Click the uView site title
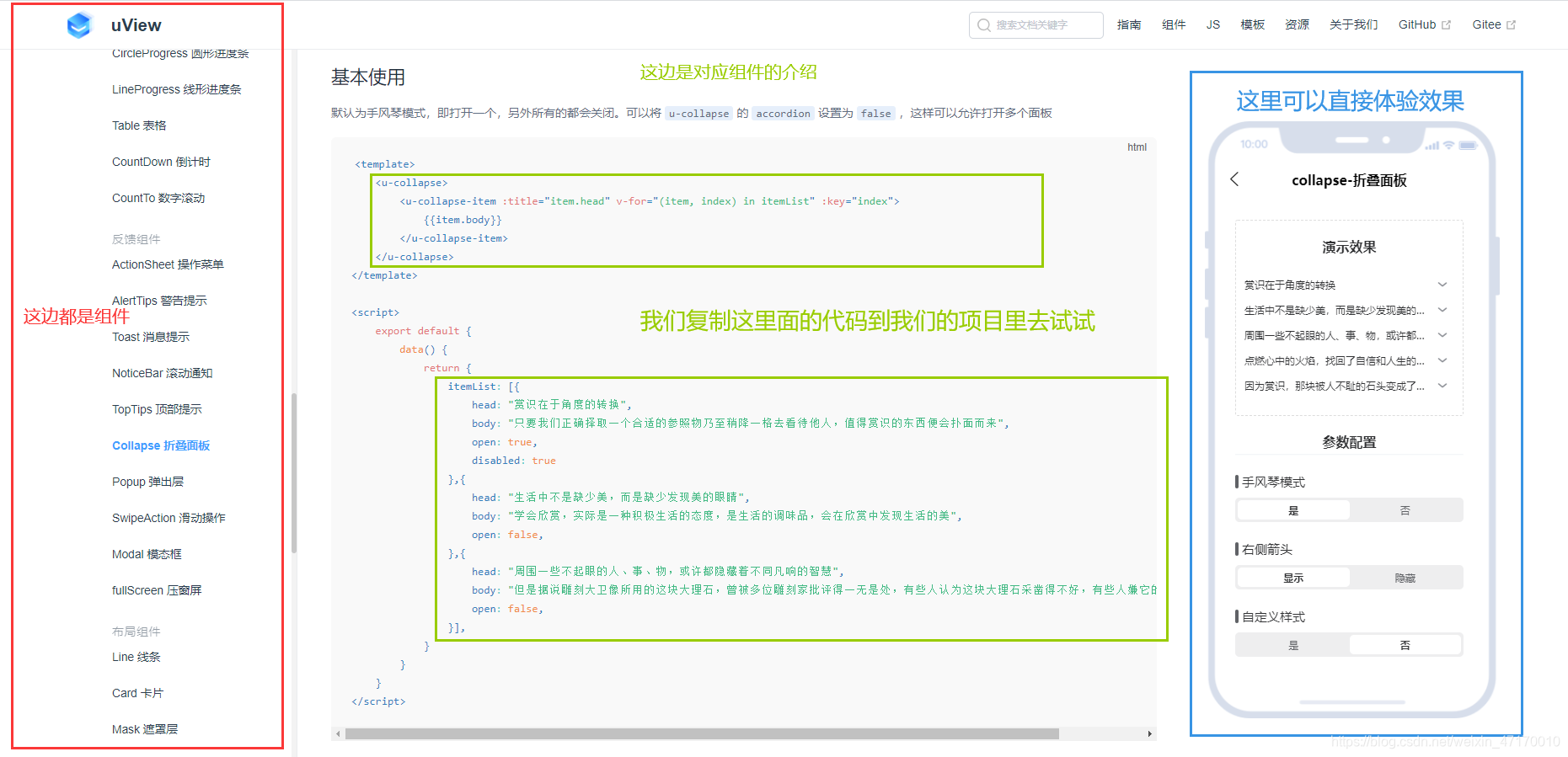 point(136,25)
